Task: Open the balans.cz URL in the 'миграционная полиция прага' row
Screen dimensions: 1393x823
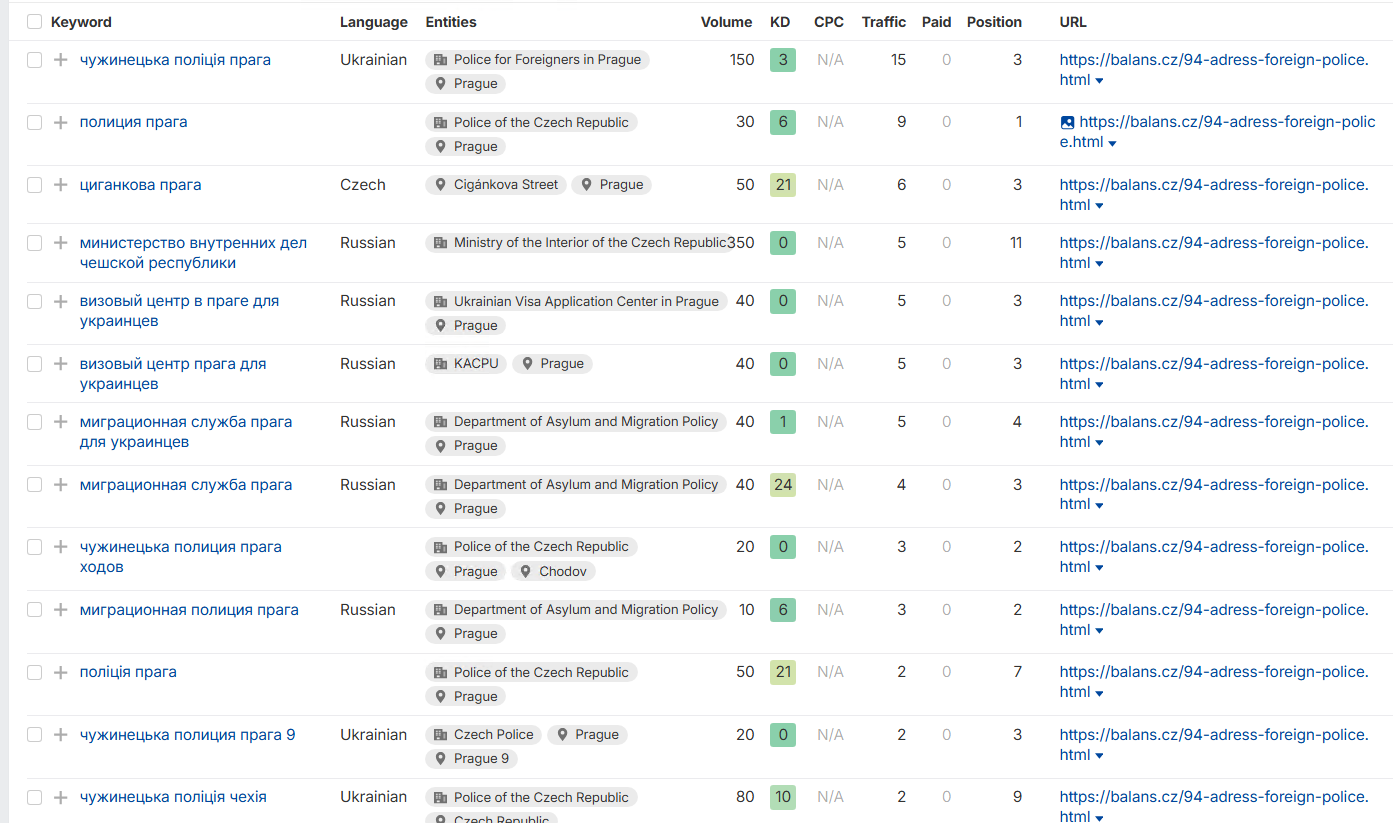Action: coord(1214,620)
